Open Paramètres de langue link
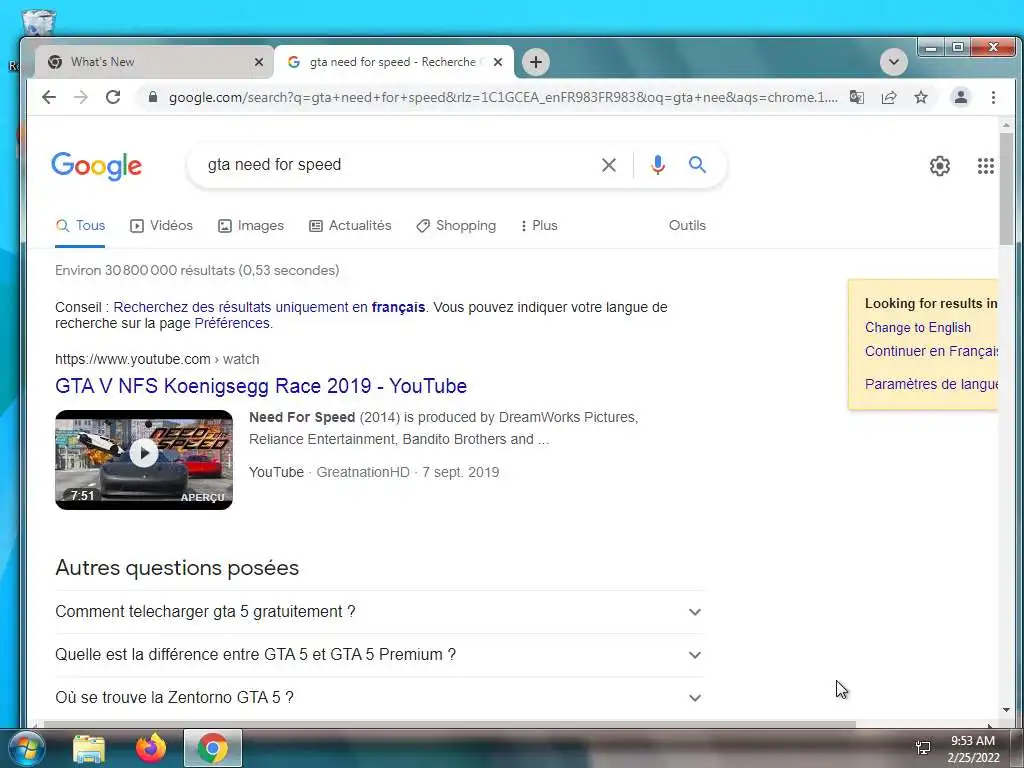Viewport: 1024px width, 768px height. click(931, 384)
